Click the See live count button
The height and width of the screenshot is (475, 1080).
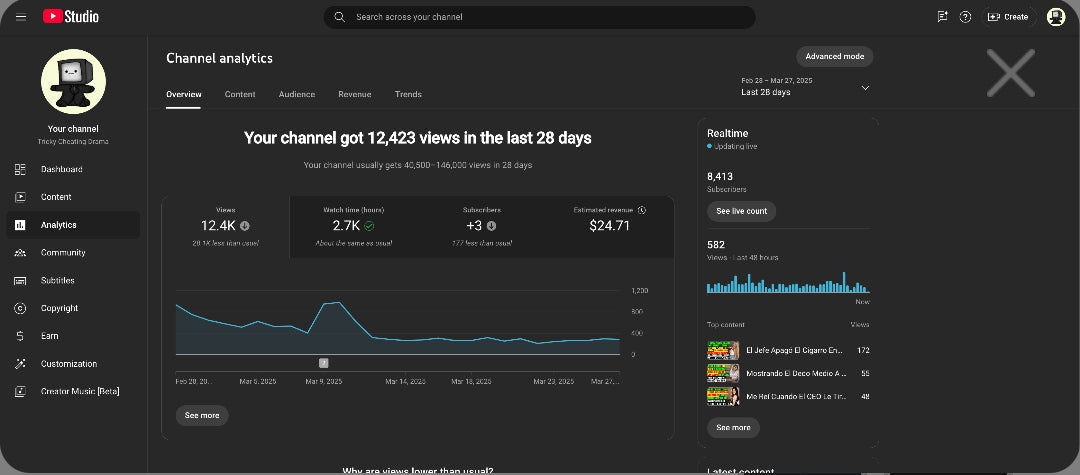pos(741,211)
